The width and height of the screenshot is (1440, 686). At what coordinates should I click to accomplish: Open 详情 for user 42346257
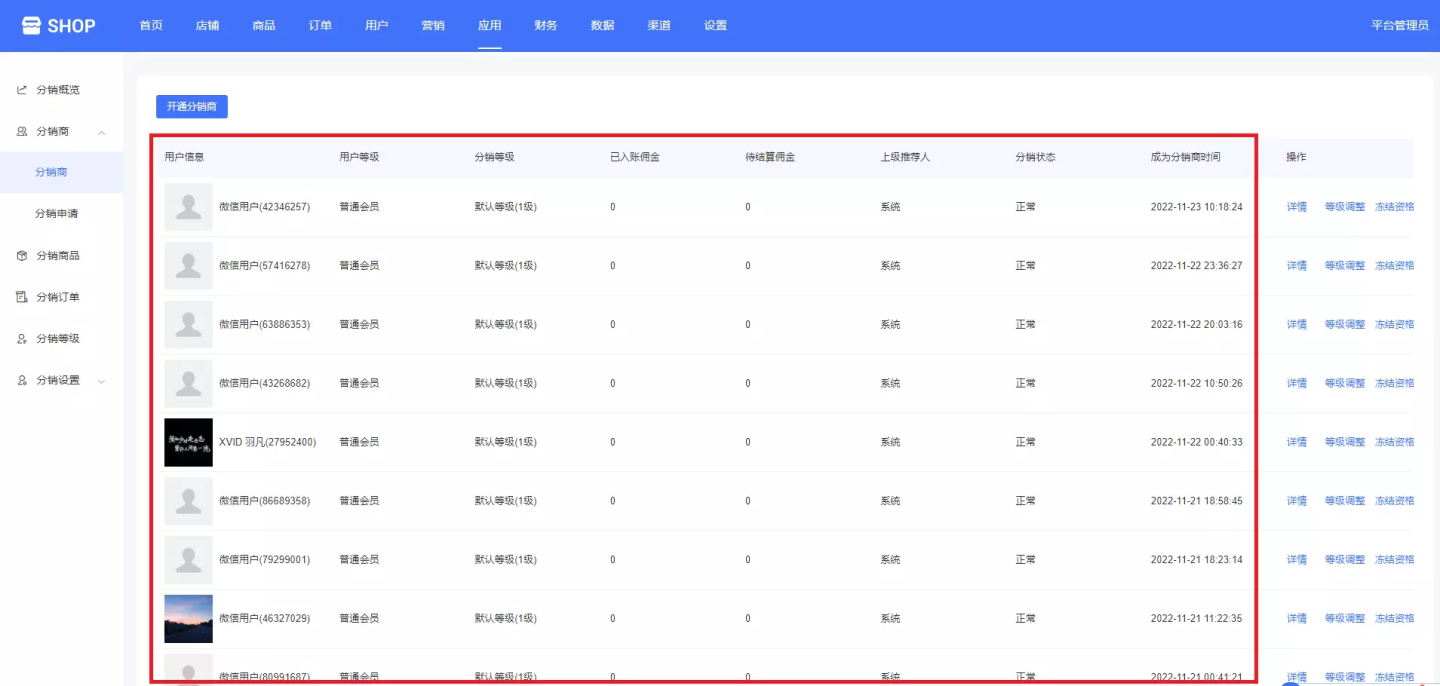click(x=1297, y=207)
